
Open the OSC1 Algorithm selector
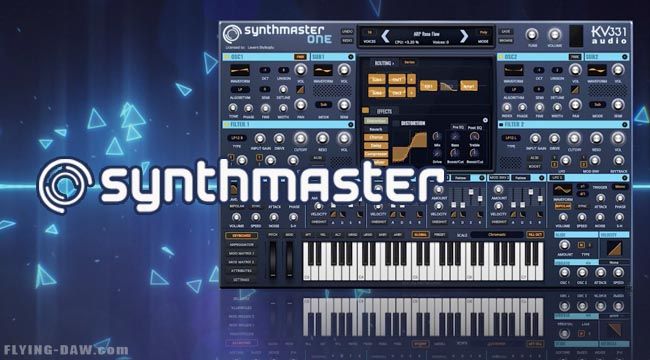240,90
